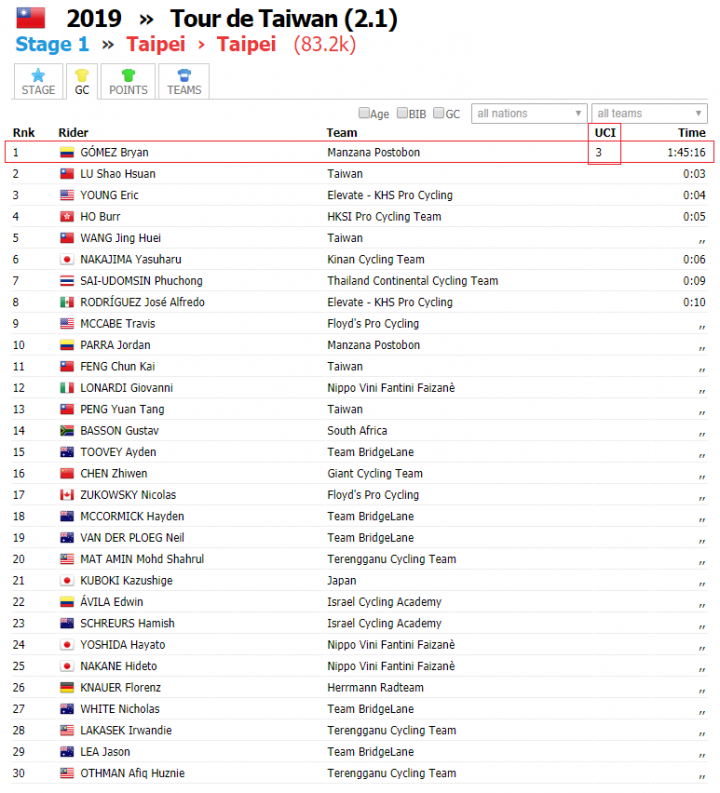This screenshot has width=720, height=793.
Task: Enable the Age checkbox
Action: pos(364,113)
